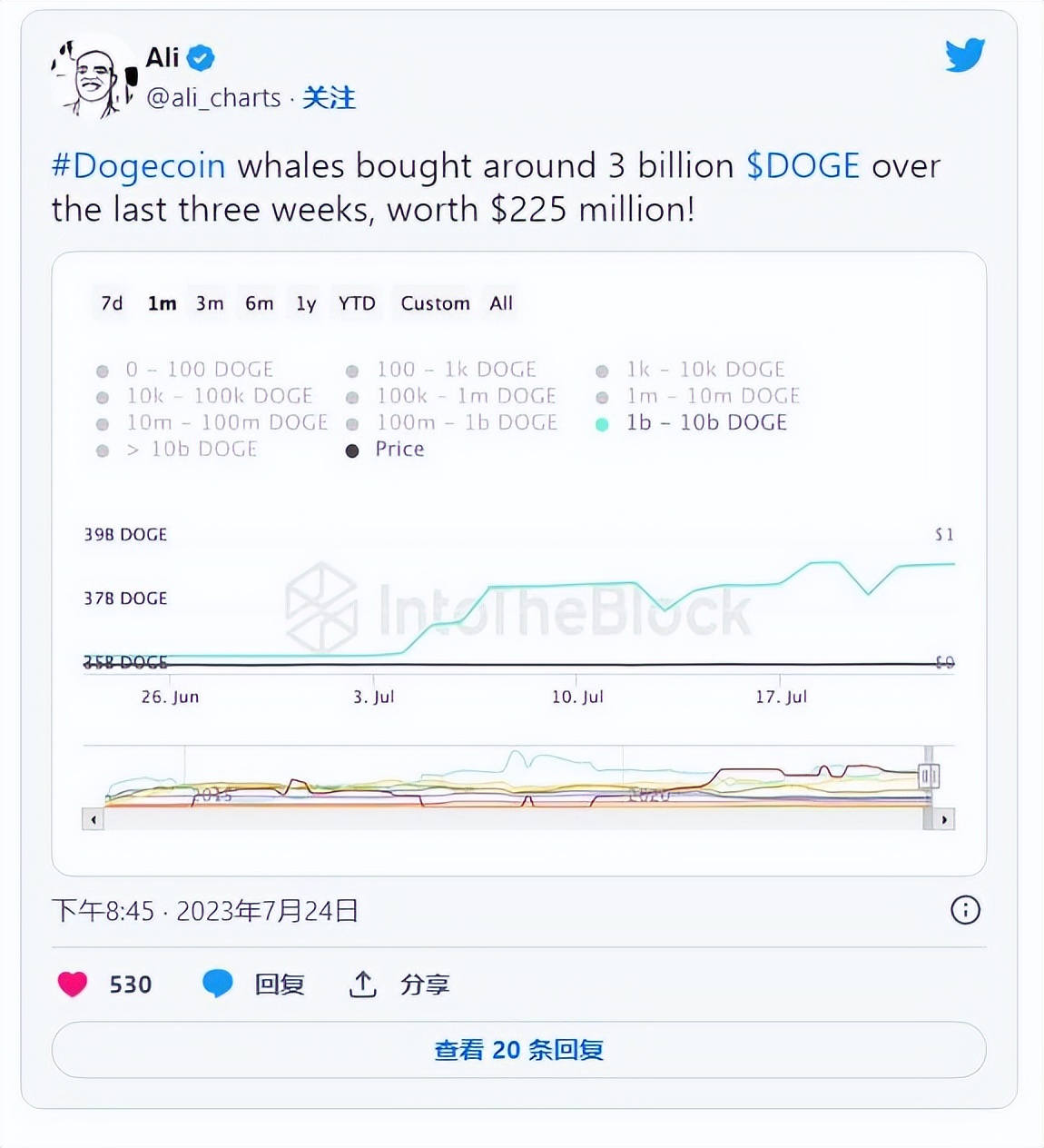Select the 7d time range tab
The image size is (1044, 1148).
[111, 303]
